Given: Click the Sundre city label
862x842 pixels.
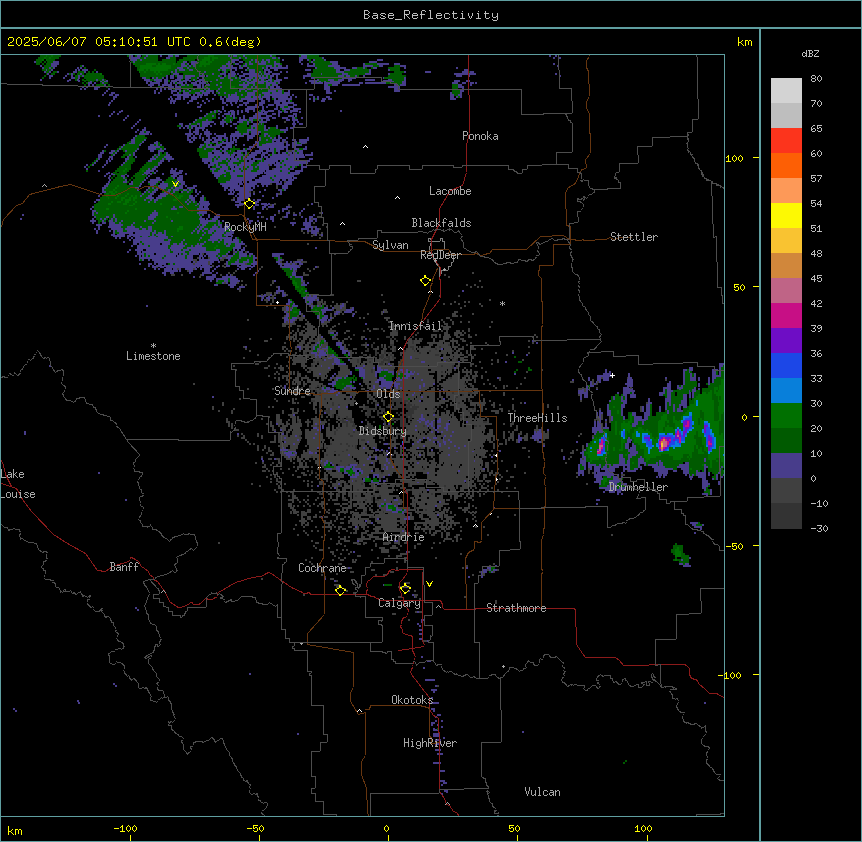Looking at the screenshot, I should (292, 391).
